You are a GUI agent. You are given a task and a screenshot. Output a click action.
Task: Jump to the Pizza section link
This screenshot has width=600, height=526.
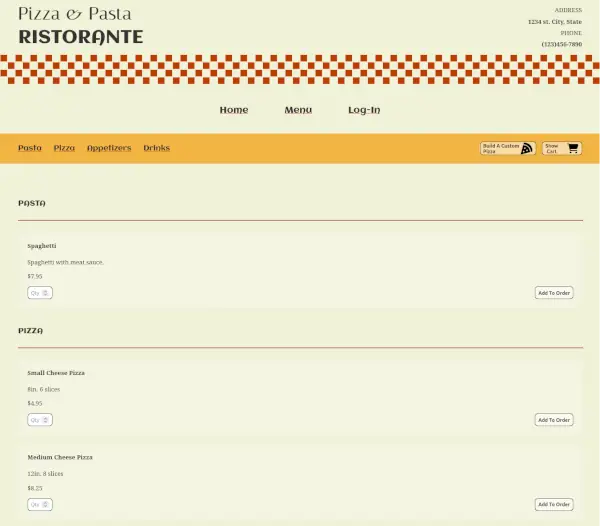(64, 148)
